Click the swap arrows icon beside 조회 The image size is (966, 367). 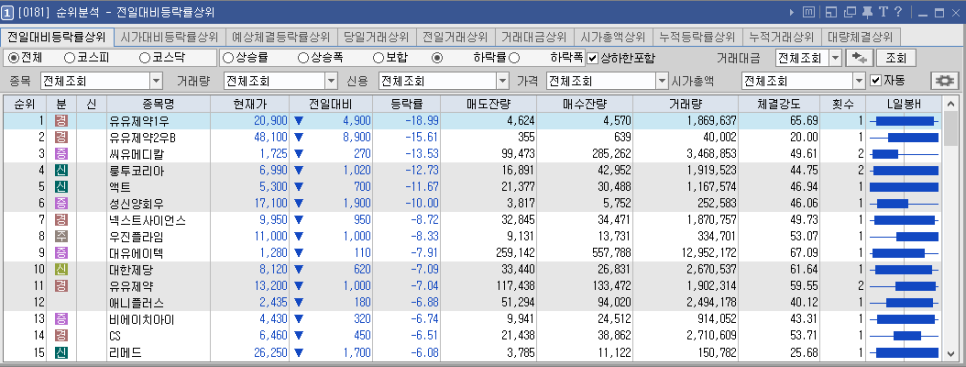tap(859, 58)
